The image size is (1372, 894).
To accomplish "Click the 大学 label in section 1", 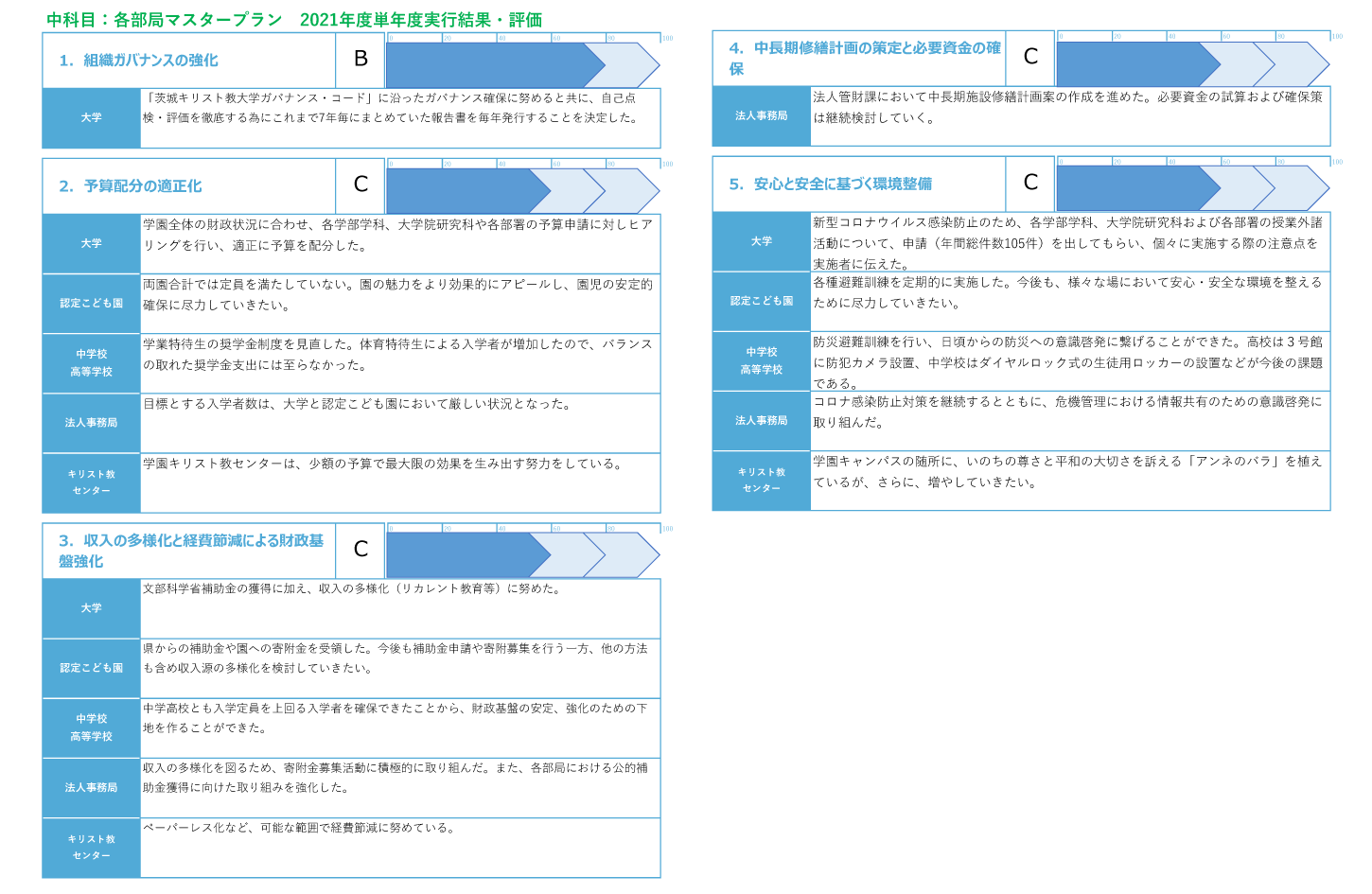I will point(92,118).
